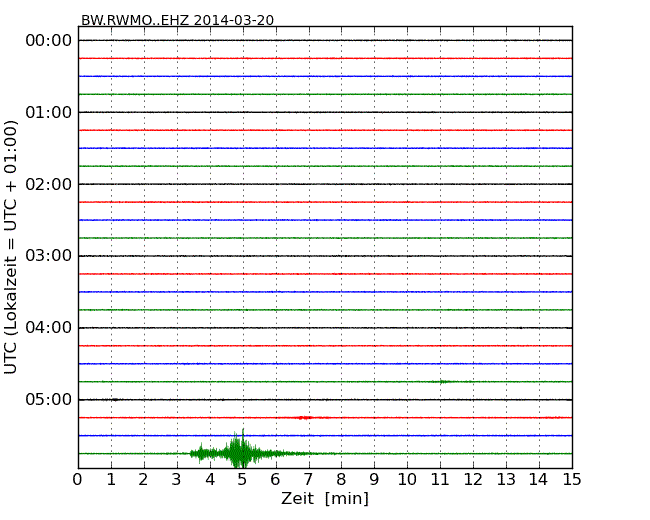Click the x-axis tick label 14

pyautogui.click(x=539, y=480)
